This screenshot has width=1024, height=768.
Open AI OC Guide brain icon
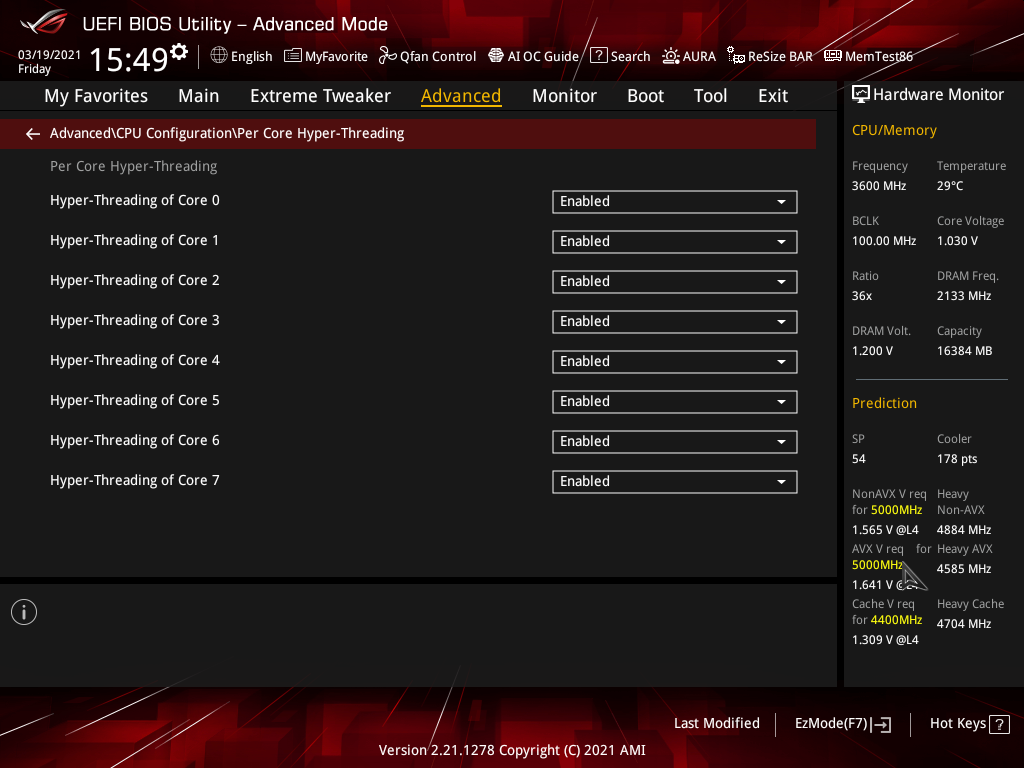tap(496, 56)
